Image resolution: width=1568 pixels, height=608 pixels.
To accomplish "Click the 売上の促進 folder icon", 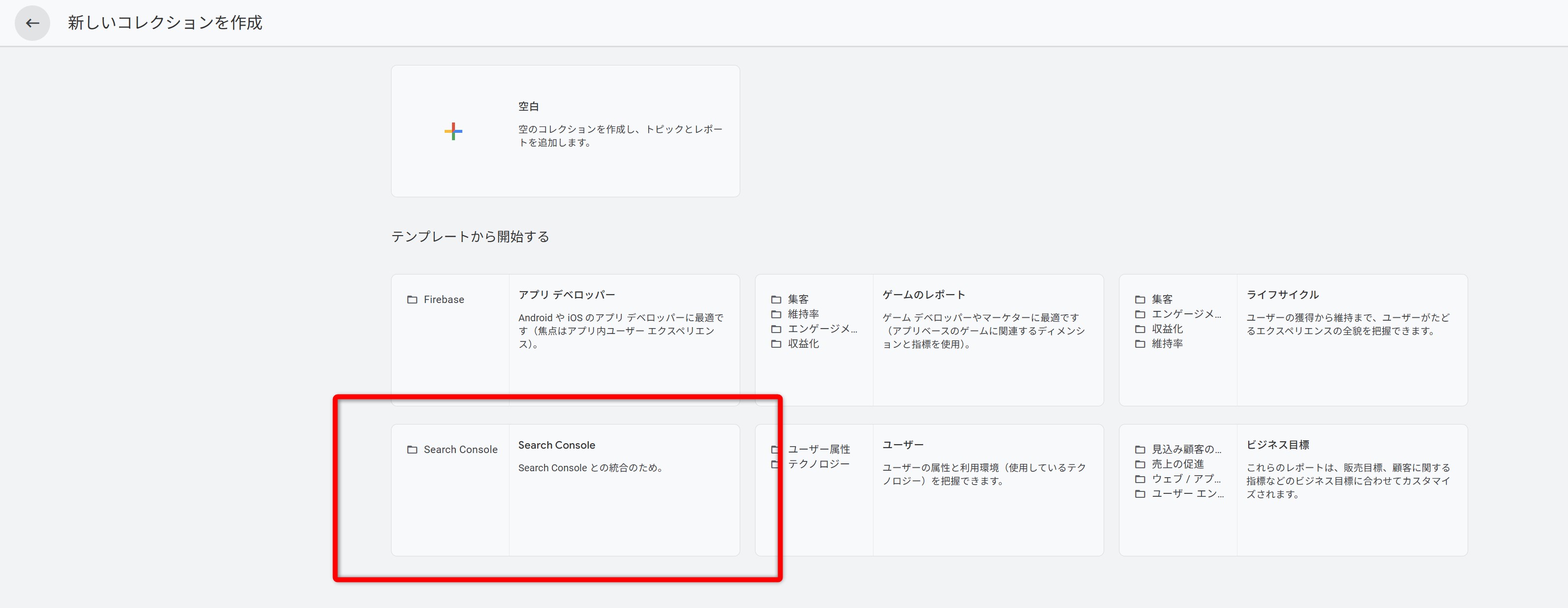I will click(1140, 464).
